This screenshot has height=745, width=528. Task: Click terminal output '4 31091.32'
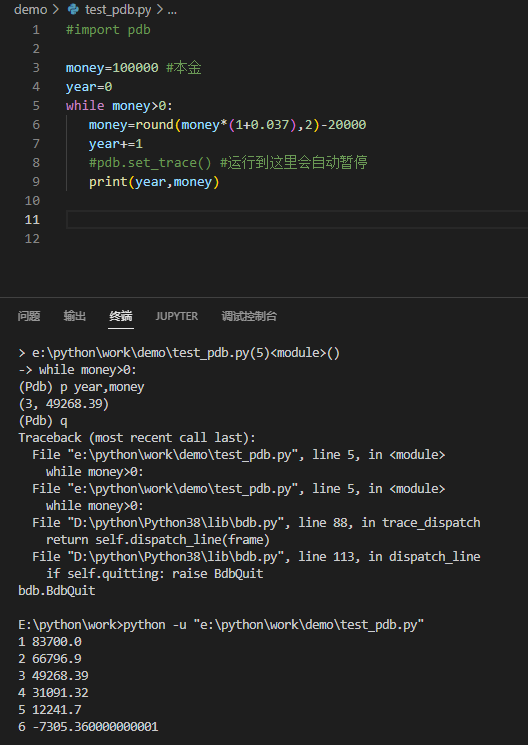tap(53, 692)
